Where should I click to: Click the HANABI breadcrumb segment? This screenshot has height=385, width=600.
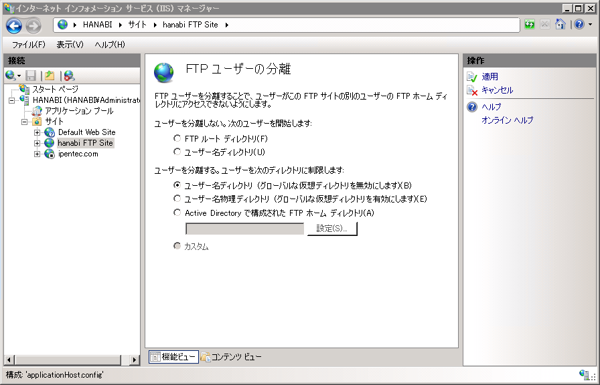(x=98, y=25)
